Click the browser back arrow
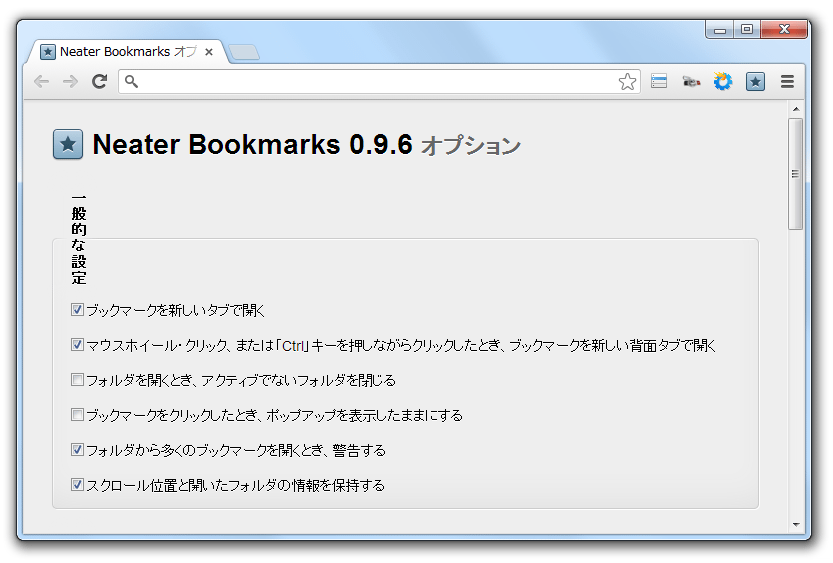This screenshot has height=563, width=833. tap(41, 81)
